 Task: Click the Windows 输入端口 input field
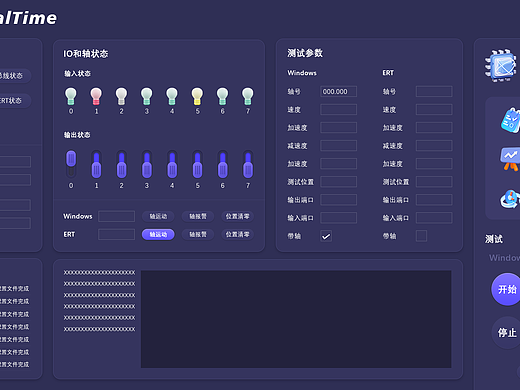(338, 218)
